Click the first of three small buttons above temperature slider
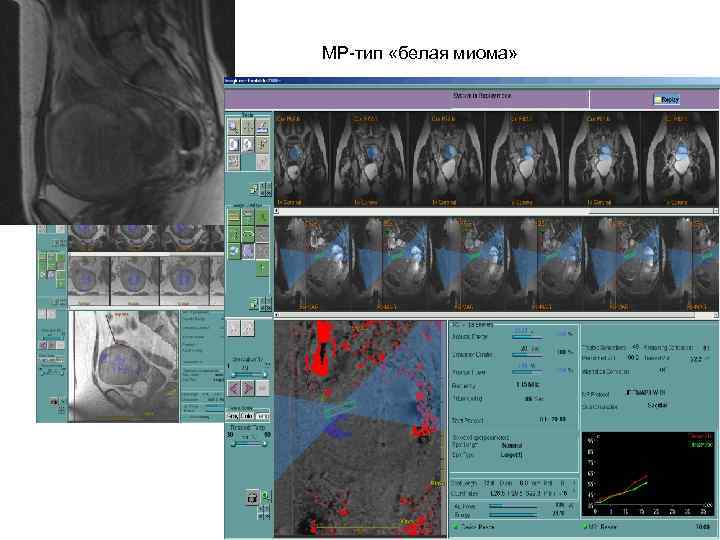This screenshot has width=720, height=540. (x=233, y=416)
